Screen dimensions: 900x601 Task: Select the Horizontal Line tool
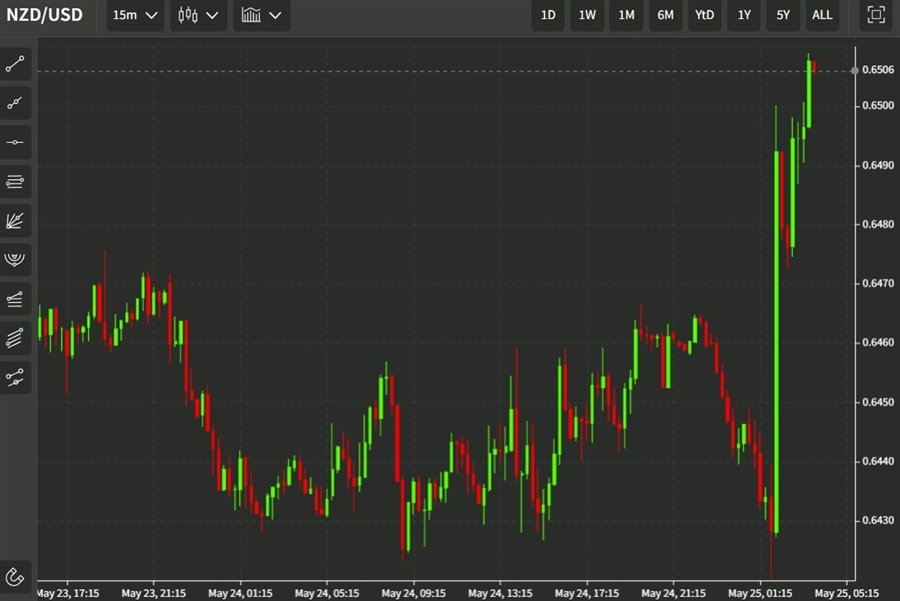click(x=14, y=142)
